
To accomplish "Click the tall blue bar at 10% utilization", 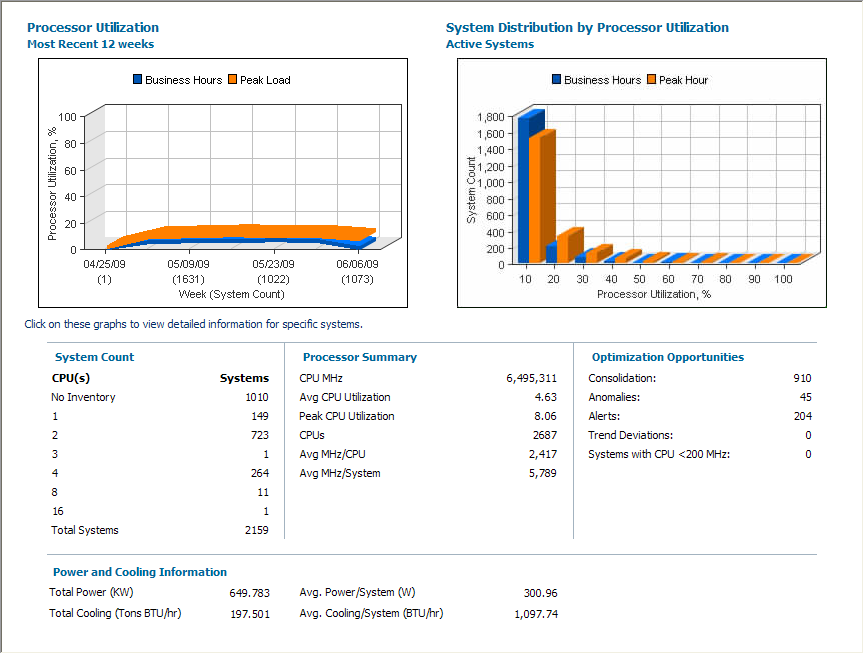I will (523, 190).
